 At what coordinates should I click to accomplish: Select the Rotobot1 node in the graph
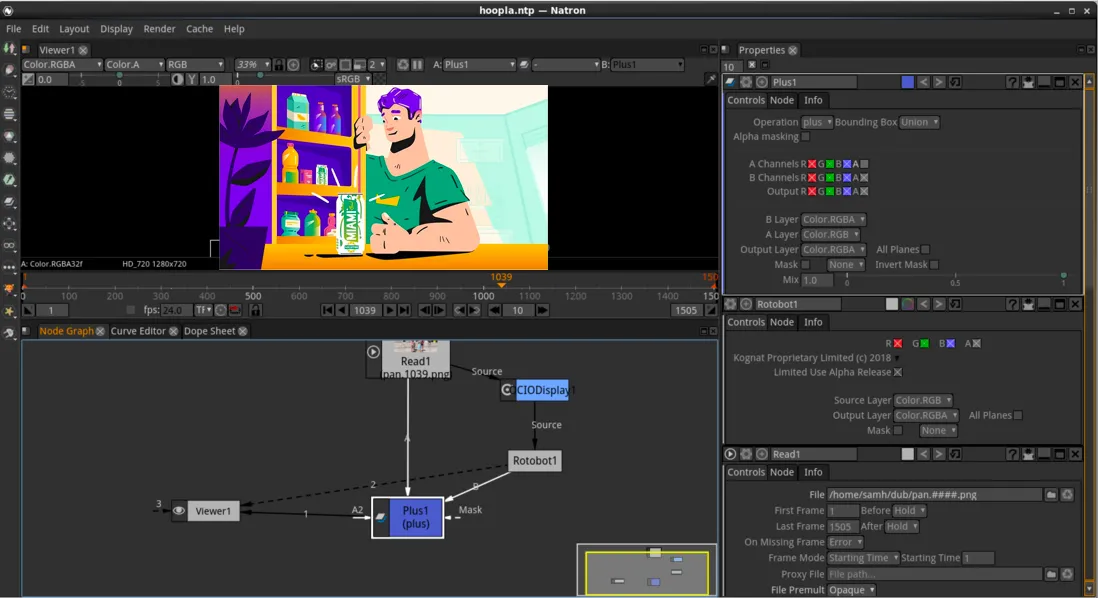[x=535, y=461]
